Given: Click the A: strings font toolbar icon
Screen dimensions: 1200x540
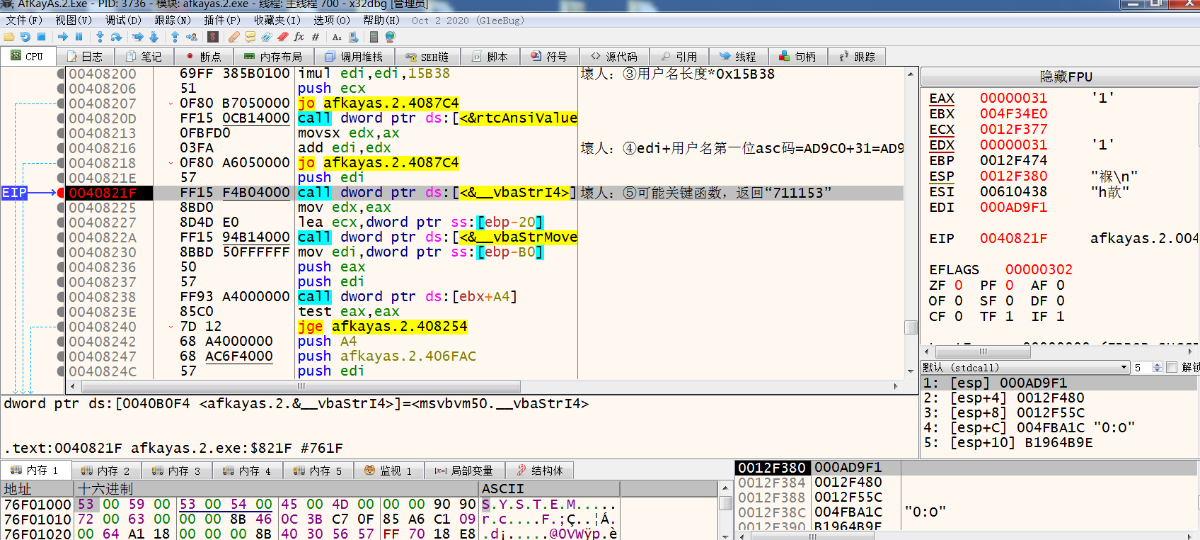Looking at the screenshot, I should point(337,36).
